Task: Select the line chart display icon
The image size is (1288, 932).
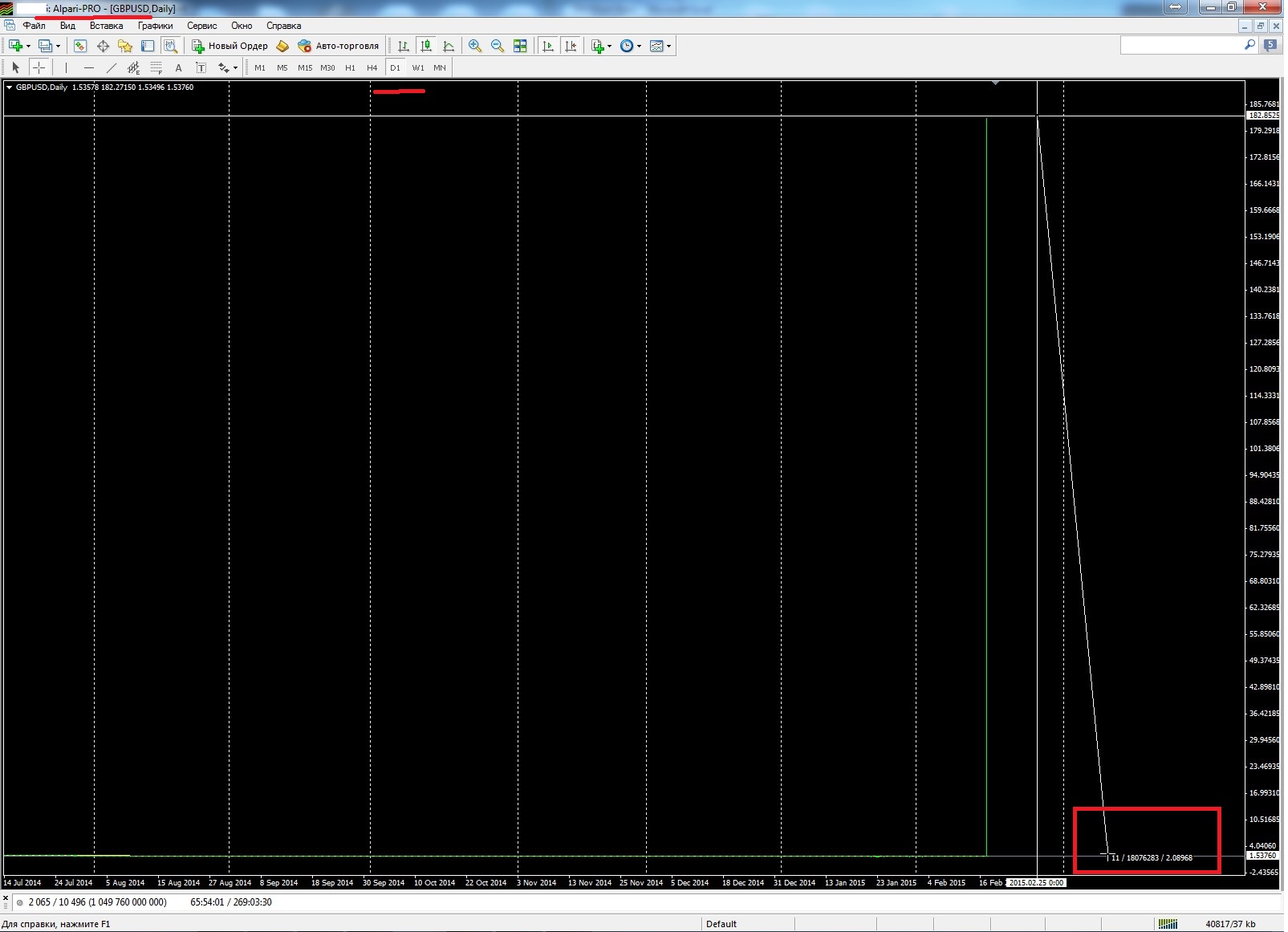Action: (x=449, y=46)
